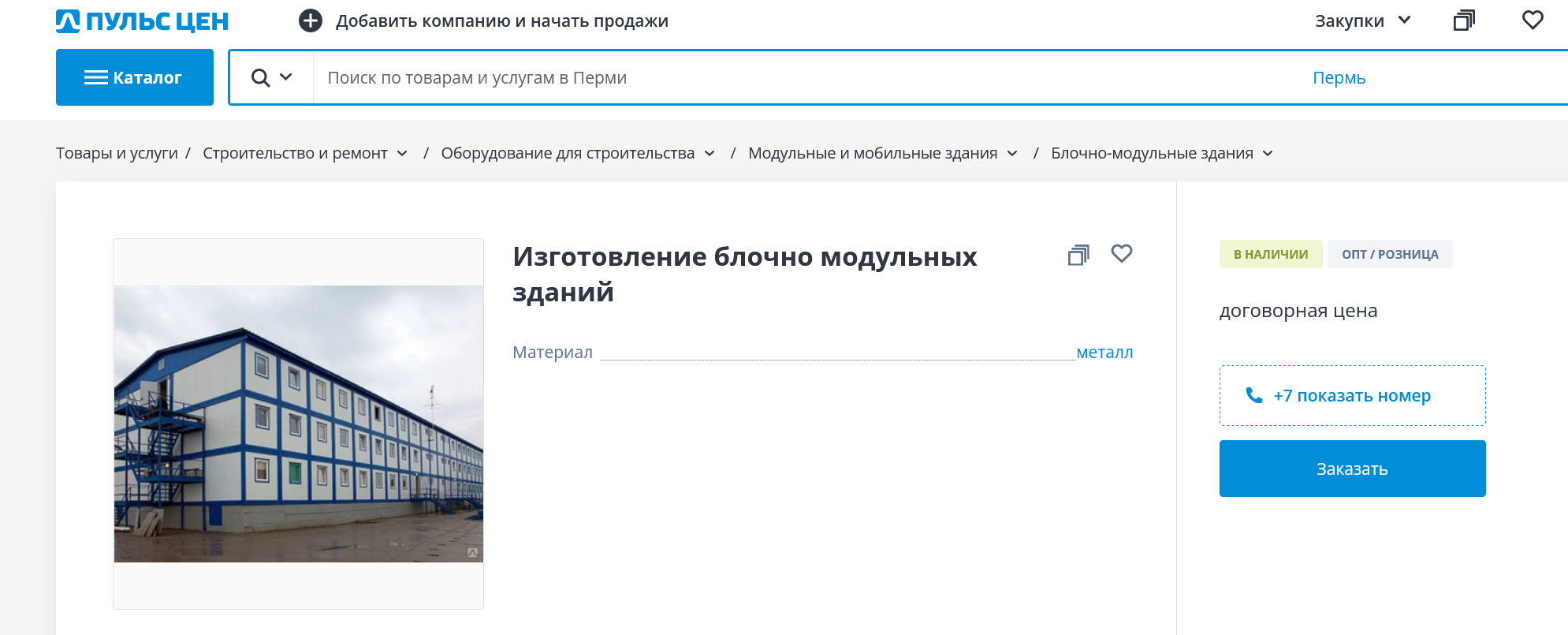The height and width of the screenshot is (635, 1568).
Task: Change city via Пермь link
Action: pyautogui.click(x=1339, y=77)
